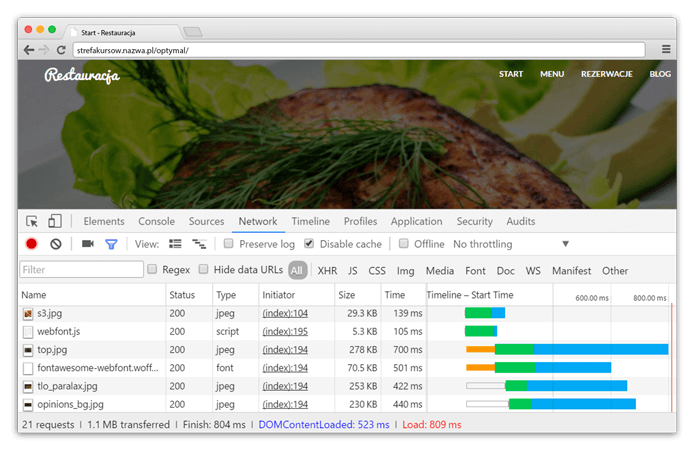This screenshot has height=463, width=695.
Task: Enable the Preserve log checkbox
Action: coord(229,244)
